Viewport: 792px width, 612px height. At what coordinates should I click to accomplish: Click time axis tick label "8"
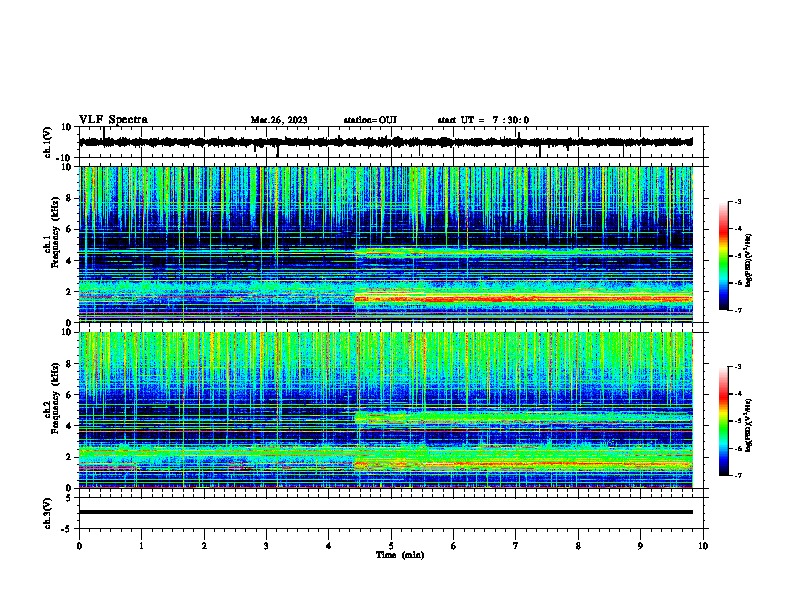[578, 546]
